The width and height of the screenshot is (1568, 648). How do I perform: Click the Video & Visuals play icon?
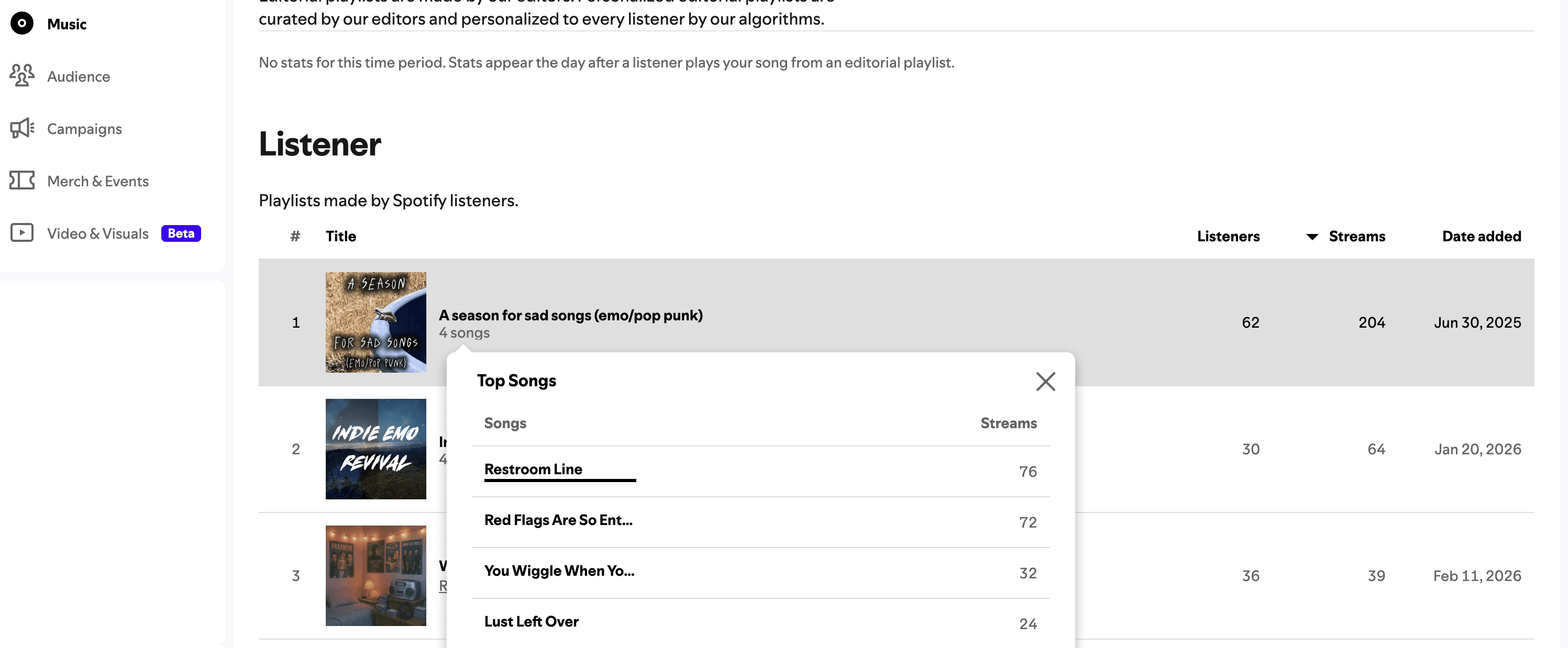[x=22, y=233]
